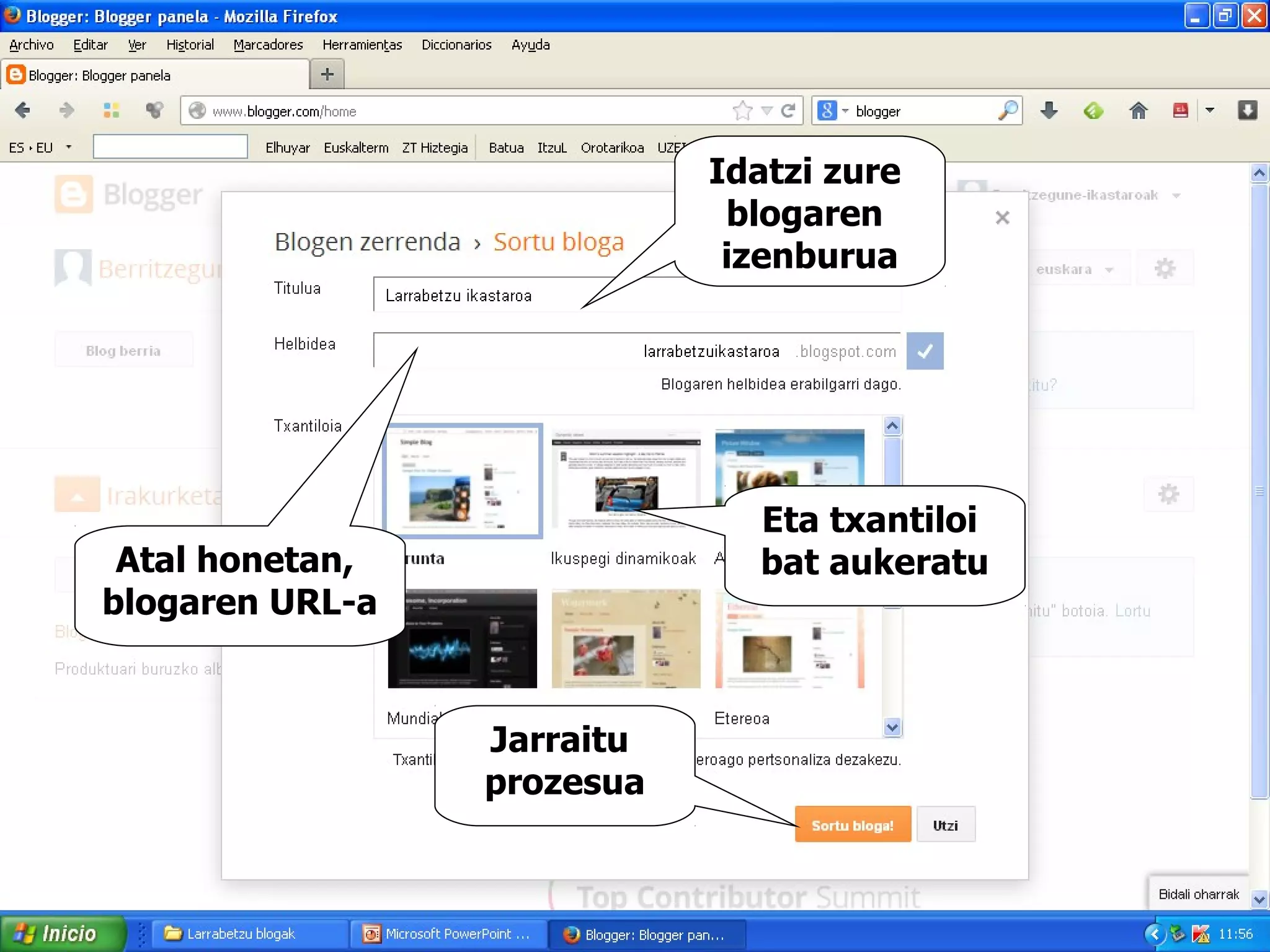This screenshot has height=952, width=1270.
Task: Click the Sortu bloga! button
Action: click(x=853, y=825)
